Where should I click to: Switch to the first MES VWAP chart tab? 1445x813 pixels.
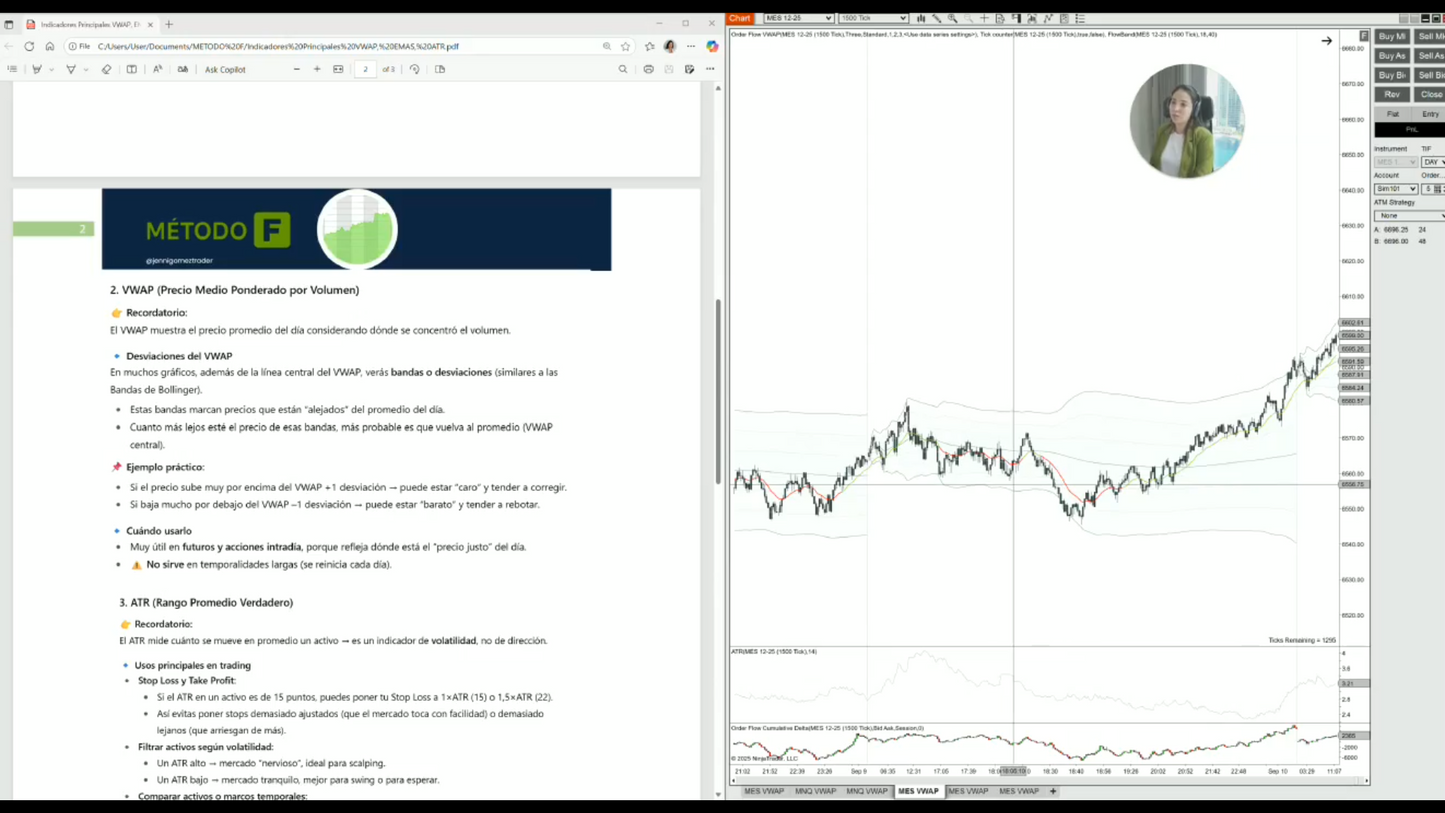(764, 791)
